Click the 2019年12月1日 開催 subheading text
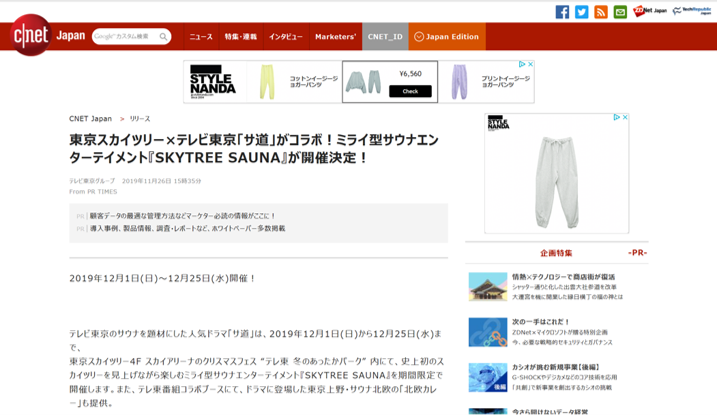The image size is (717, 415). point(162,278)
